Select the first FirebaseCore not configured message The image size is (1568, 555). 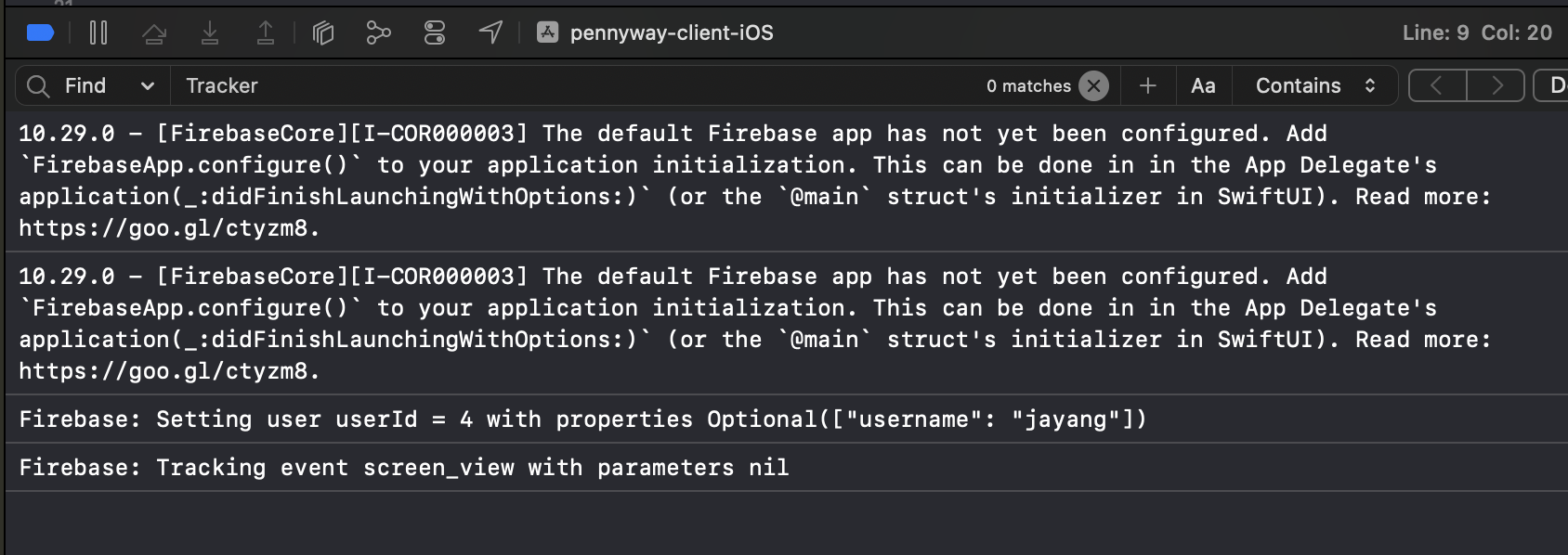pos(786,181)
